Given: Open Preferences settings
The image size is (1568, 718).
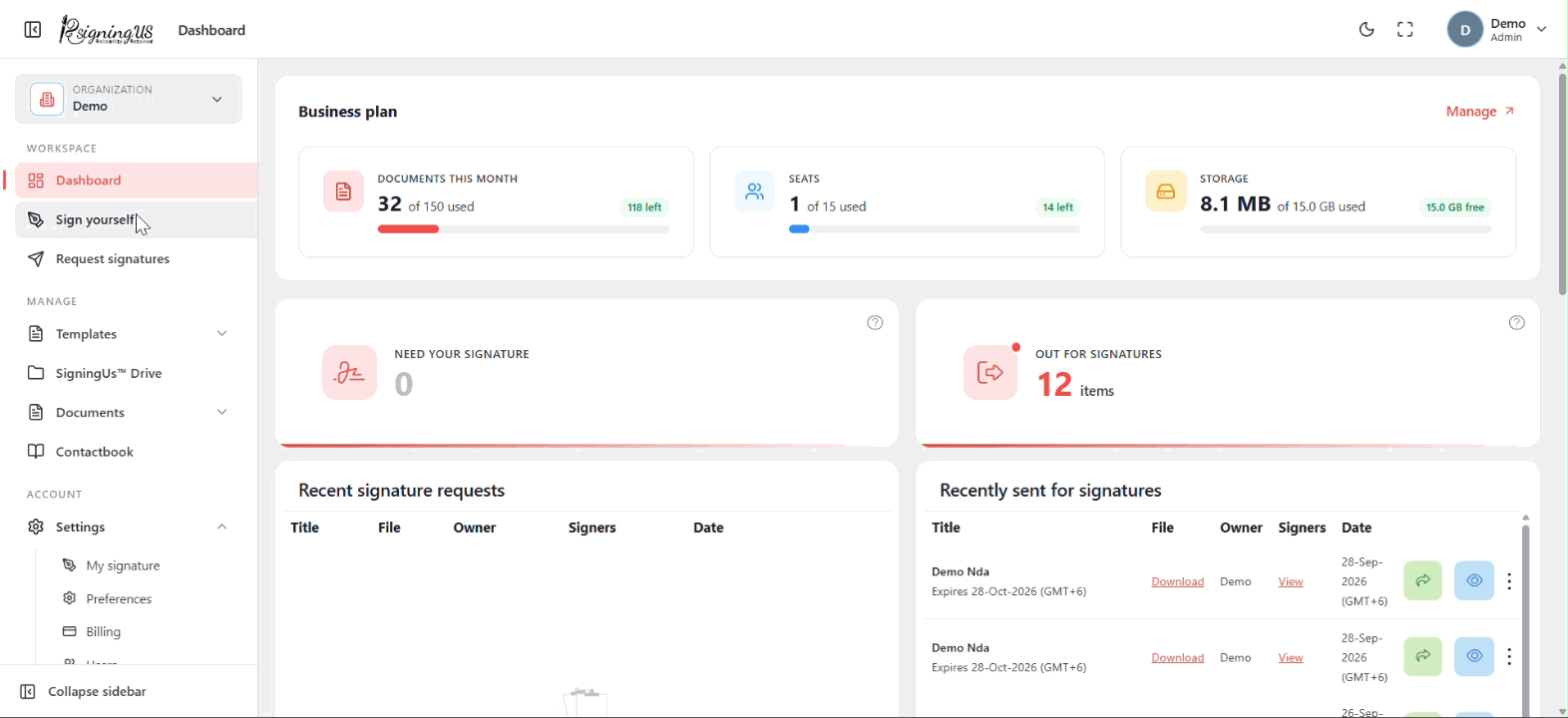Looking at the screenshot, I should tap(119, 598).
